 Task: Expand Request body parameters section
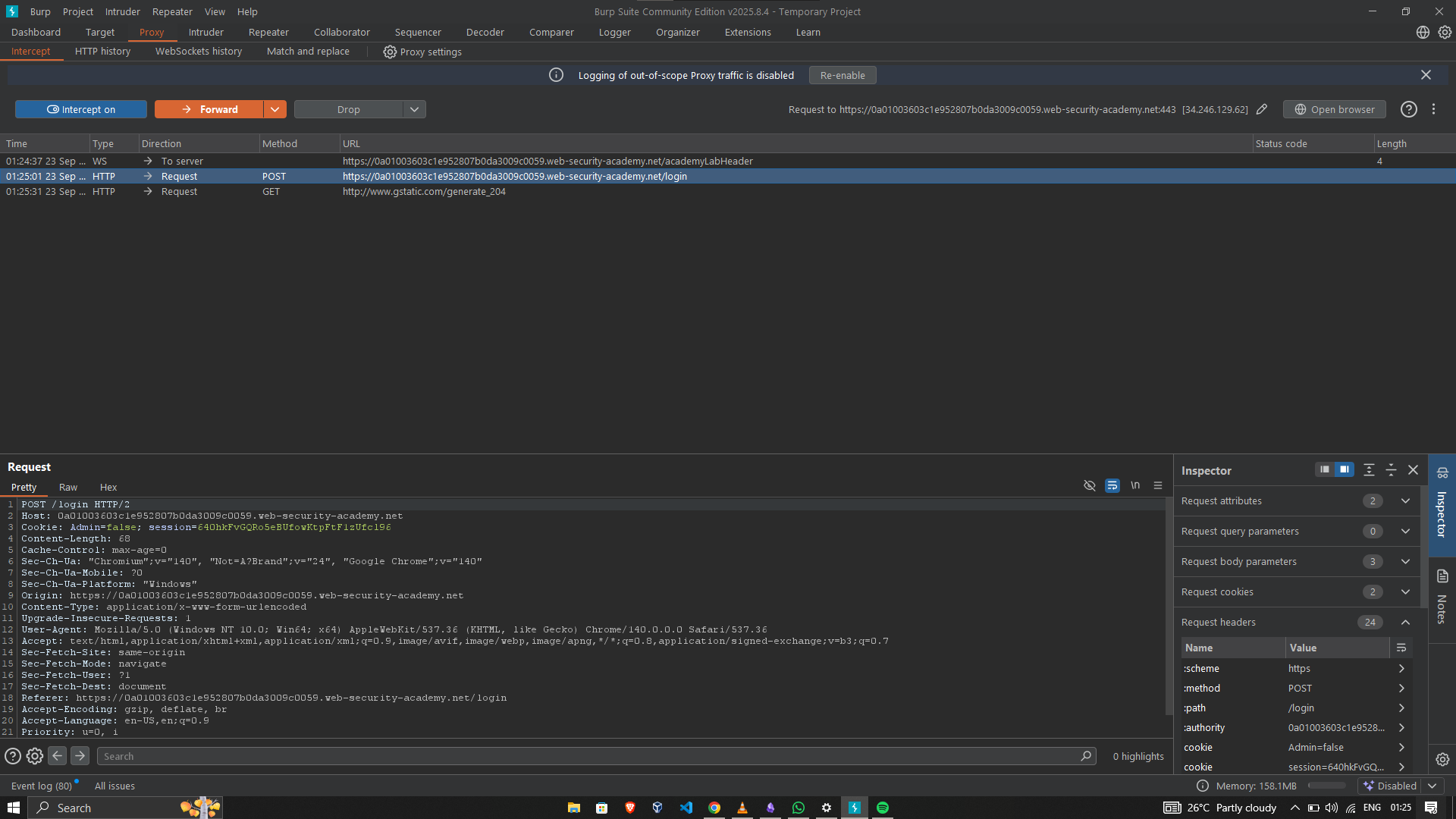click(x=1405, y=562)
